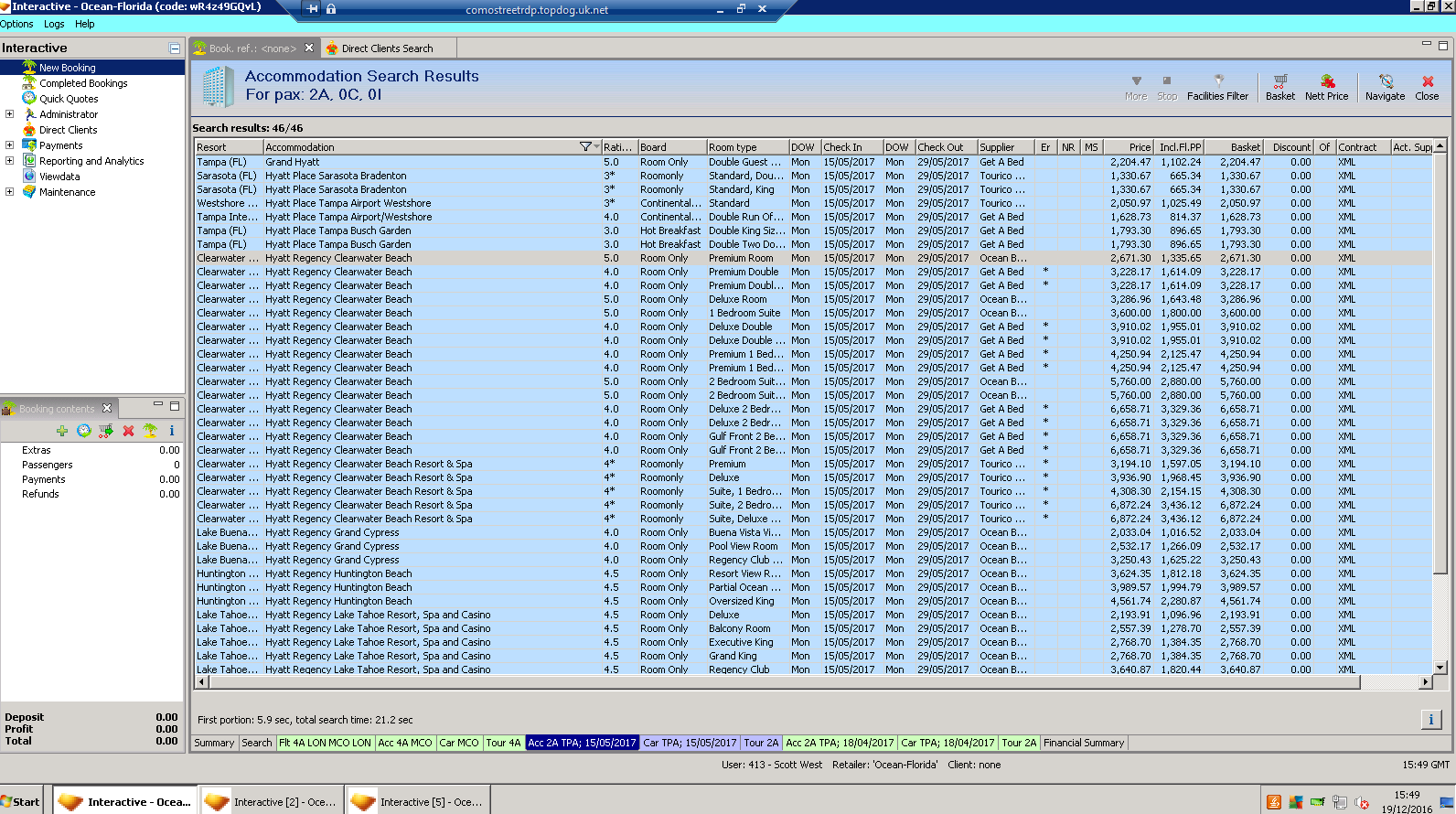Sort results by the Room type column header
The image size is (1456, 814).
tap(747, 146)
